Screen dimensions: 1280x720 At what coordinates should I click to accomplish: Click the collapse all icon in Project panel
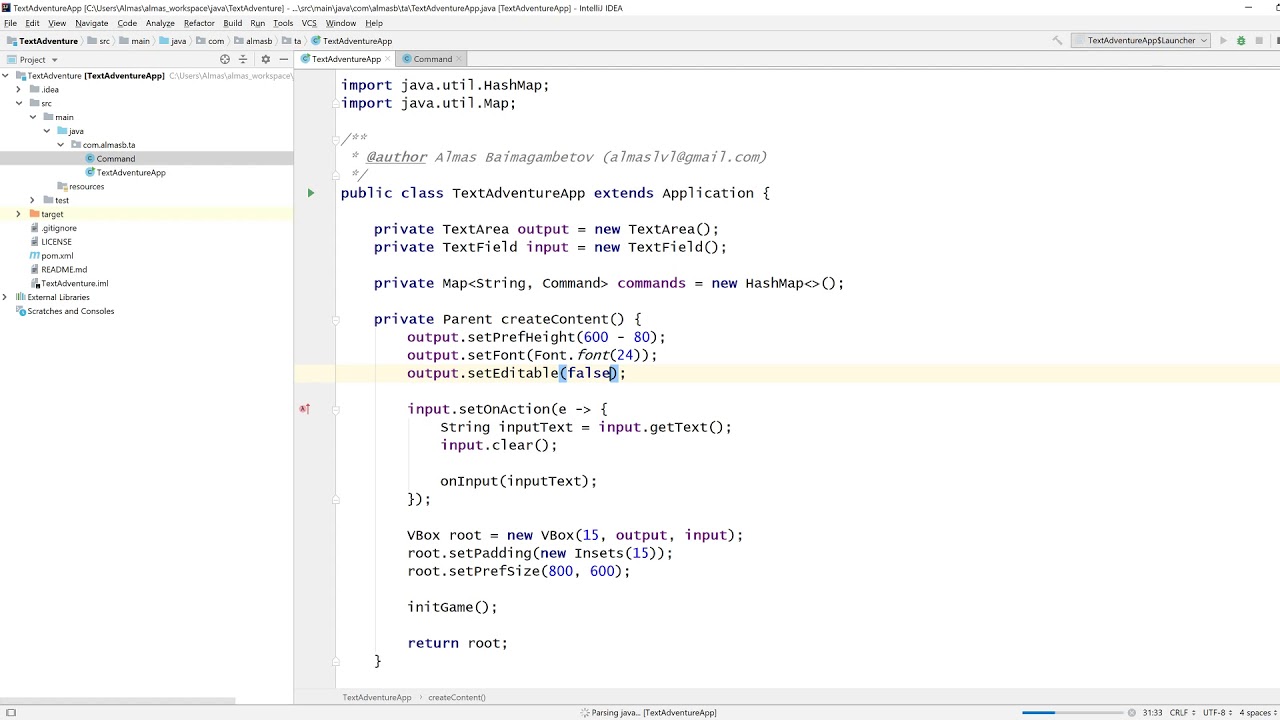pos(242,59)
